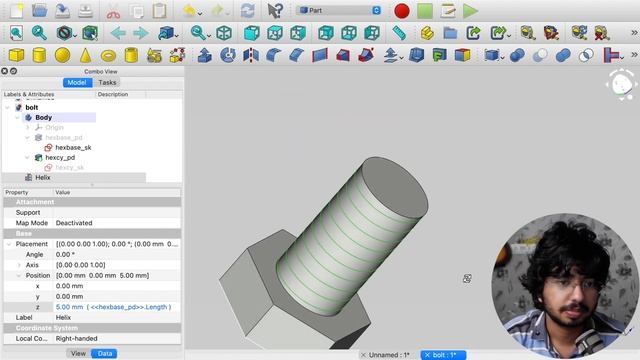Select hexcy_sk sketch in the tree

[x=69, y=167]
